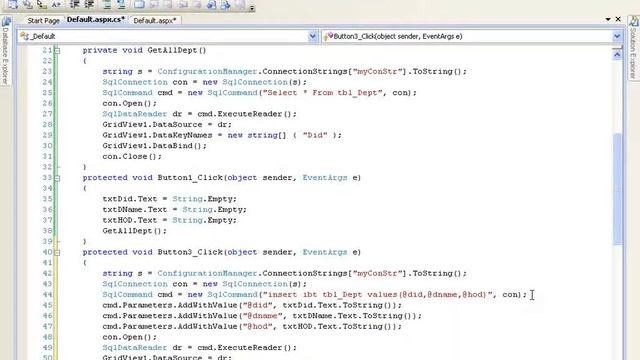Click 'Button1_Click' method name on line 33
The height and width of the screenshot is (360, 640).
tap(190, 178)
